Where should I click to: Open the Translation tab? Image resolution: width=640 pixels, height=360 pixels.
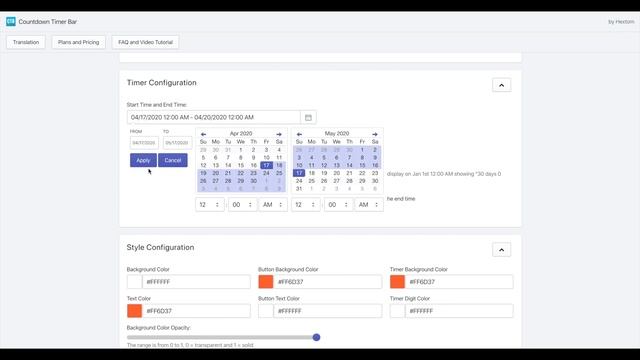26,42
